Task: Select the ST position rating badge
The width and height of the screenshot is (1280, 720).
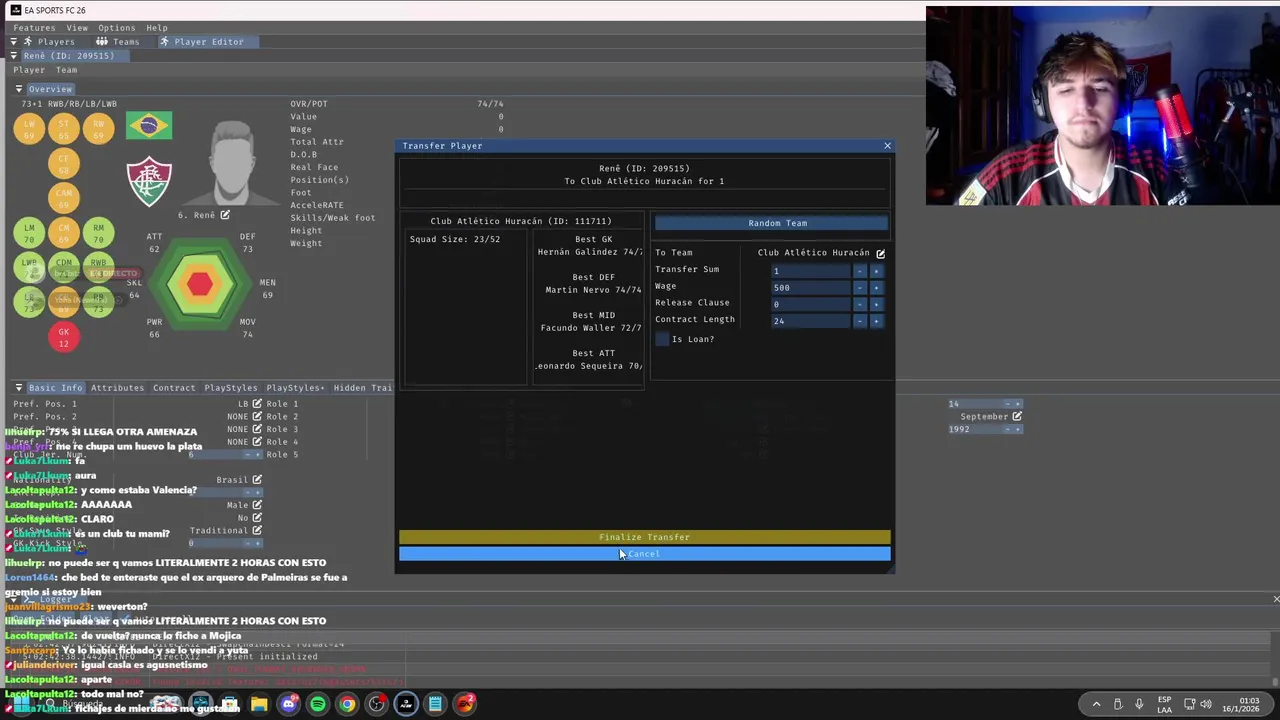Action: click(x=63, y=129)
